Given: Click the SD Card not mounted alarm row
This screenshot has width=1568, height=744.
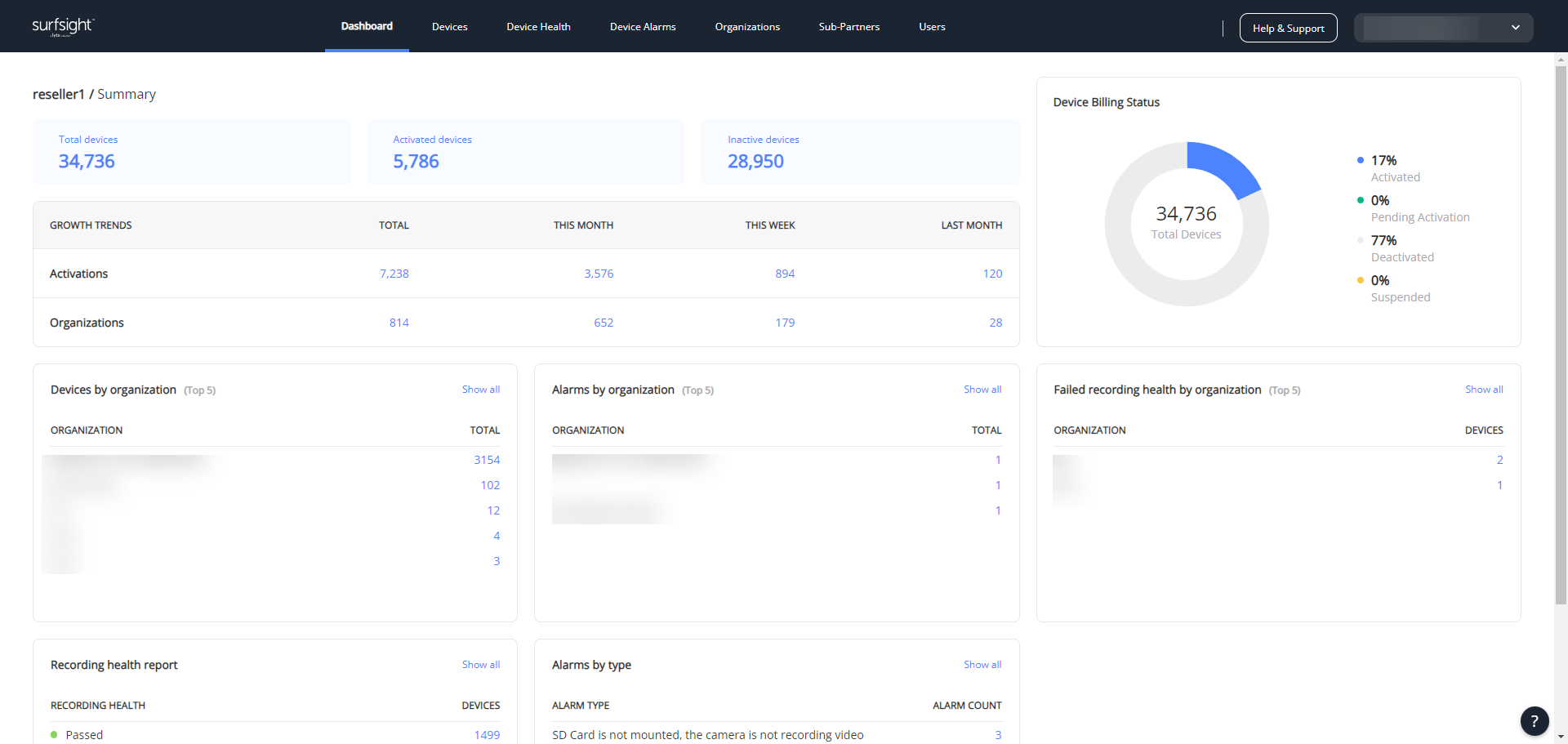Looking at the screenshot, I should coord(777,735).
